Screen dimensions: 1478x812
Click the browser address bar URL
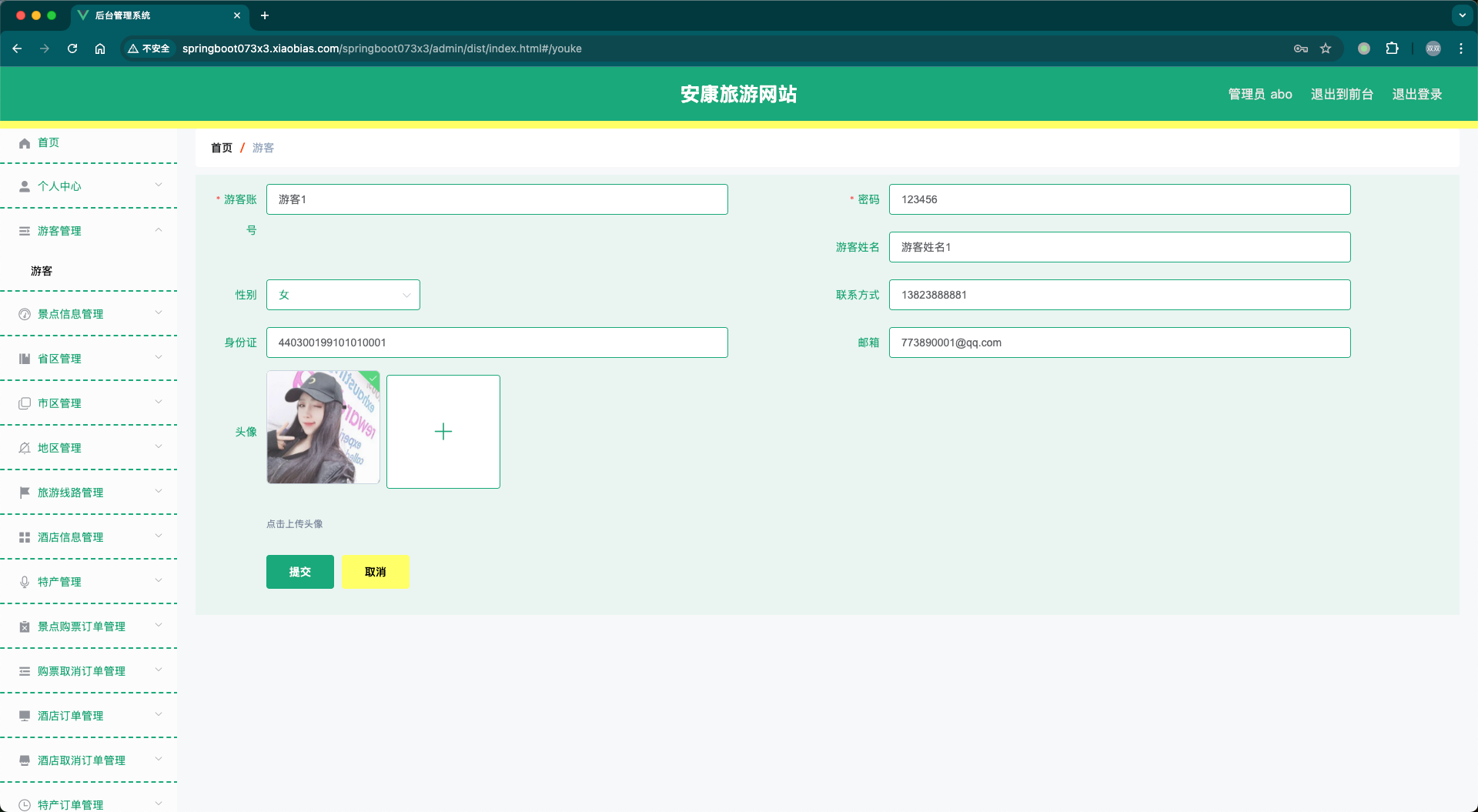click(x=382, y=48)
